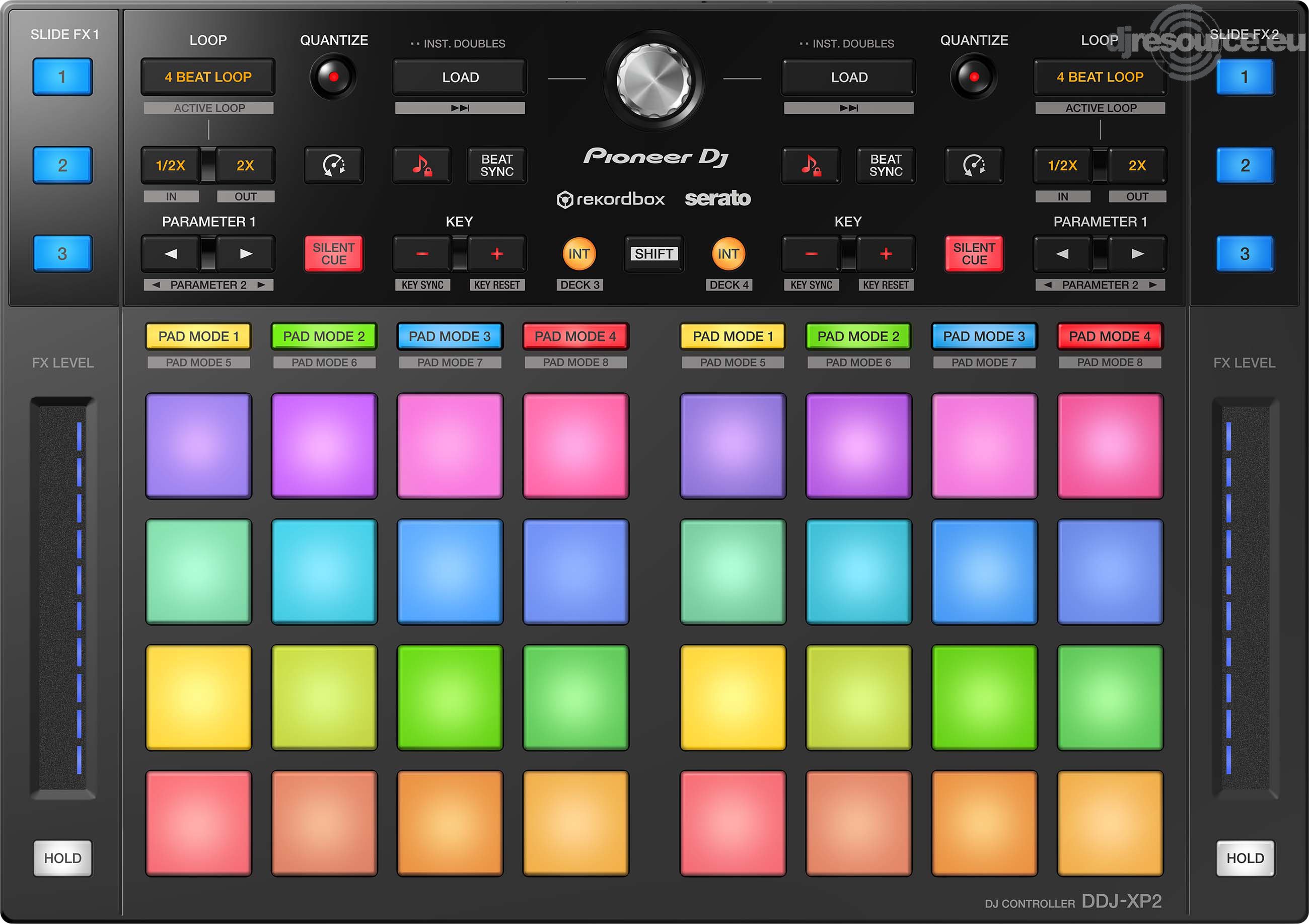Viewport: 1309px width, 924px height.
Task: Click the right deck Beat Sync button
Action: pyautogui.click(x=886, y=165)
